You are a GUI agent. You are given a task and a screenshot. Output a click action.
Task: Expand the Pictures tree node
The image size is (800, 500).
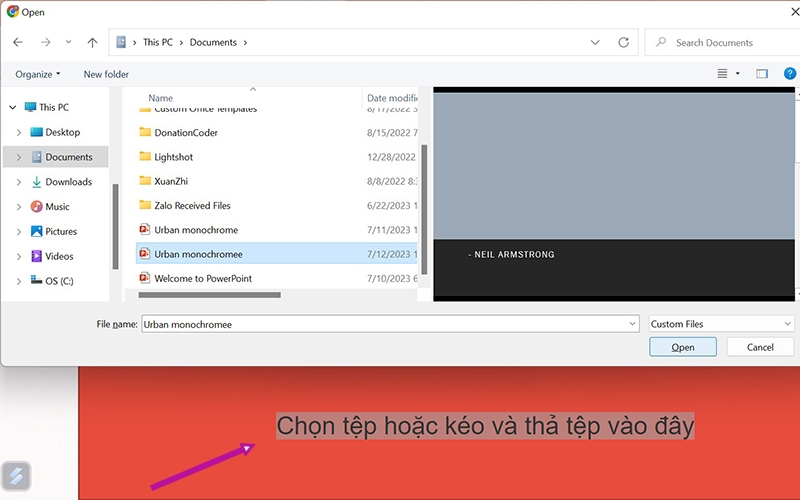pos(19,232)
